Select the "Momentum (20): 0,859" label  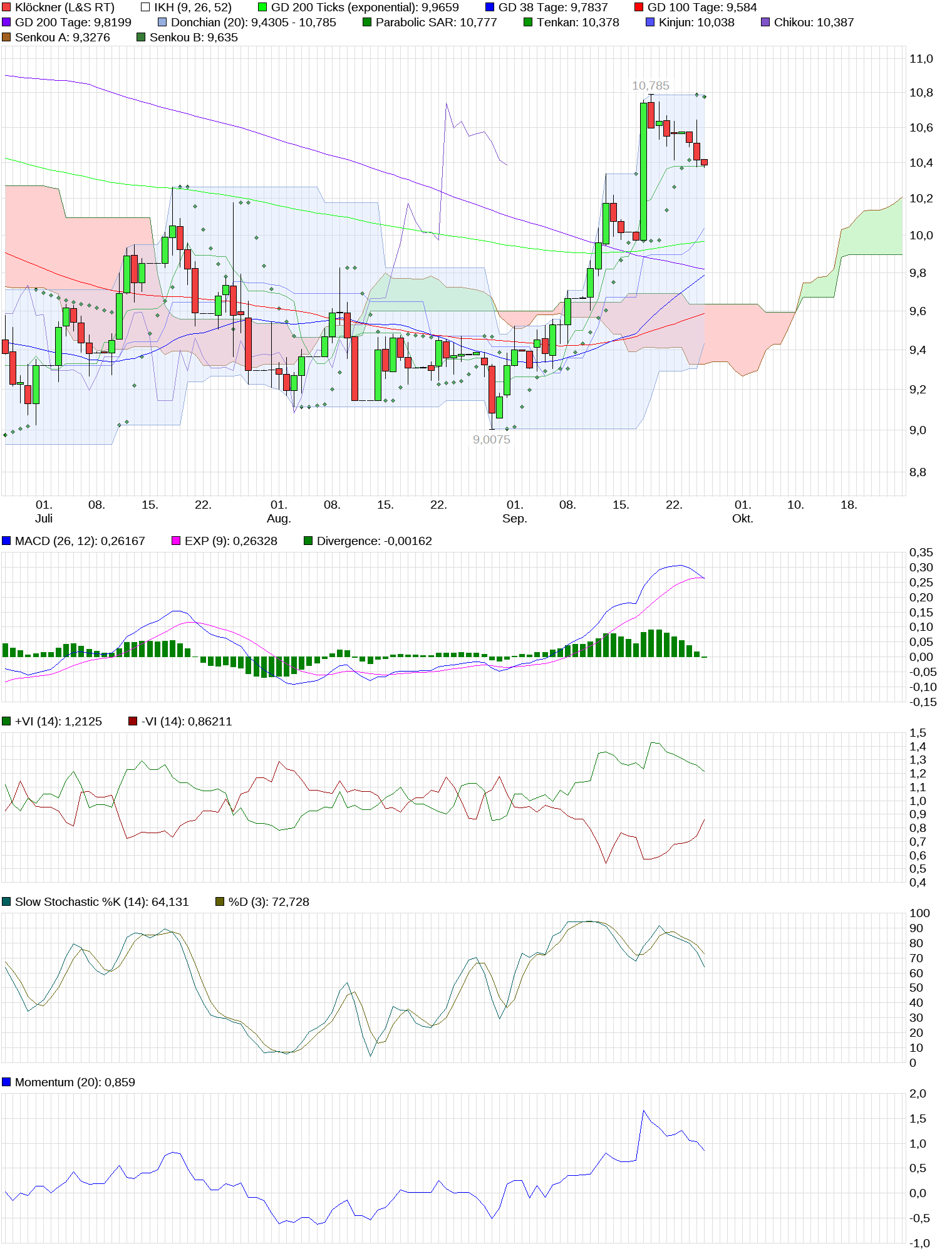75,1082
